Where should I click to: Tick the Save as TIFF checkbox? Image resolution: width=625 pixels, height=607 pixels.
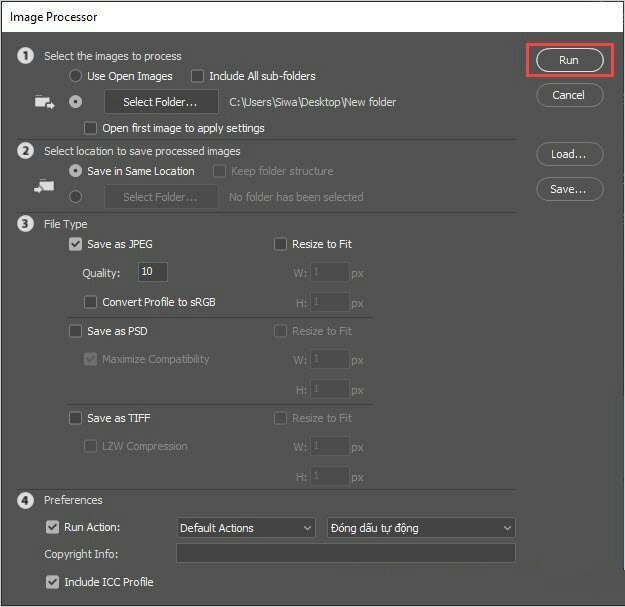tap(75, 418)
